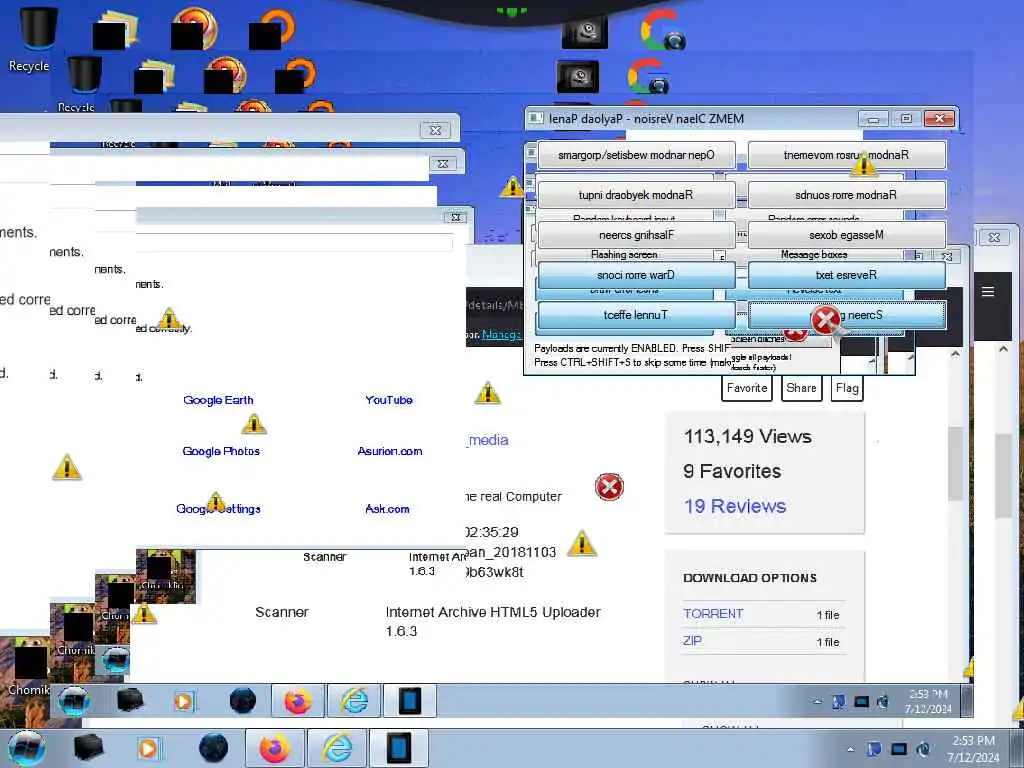Toggle the 'tupni draobyek modnaR' payload

[636, 195]
